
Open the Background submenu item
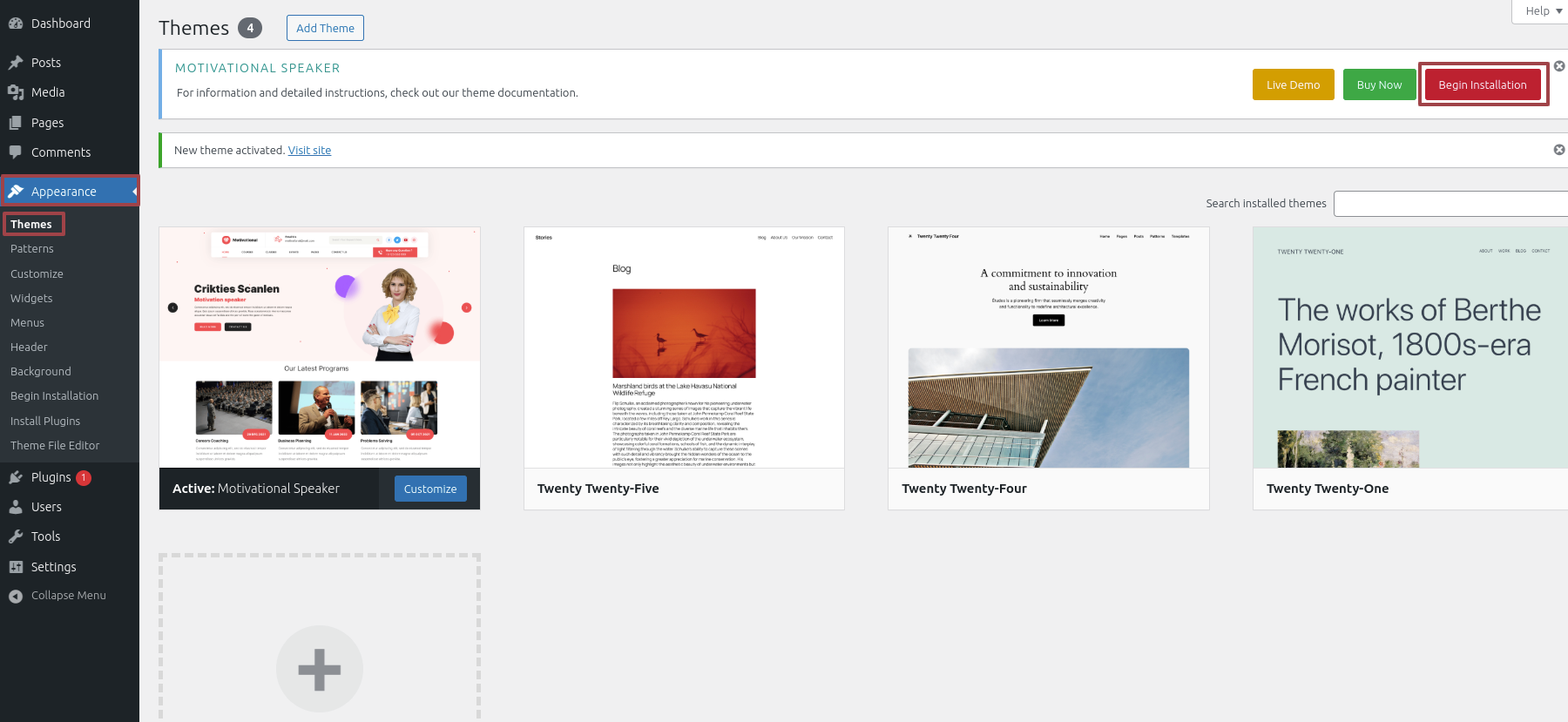coord(41,371)
